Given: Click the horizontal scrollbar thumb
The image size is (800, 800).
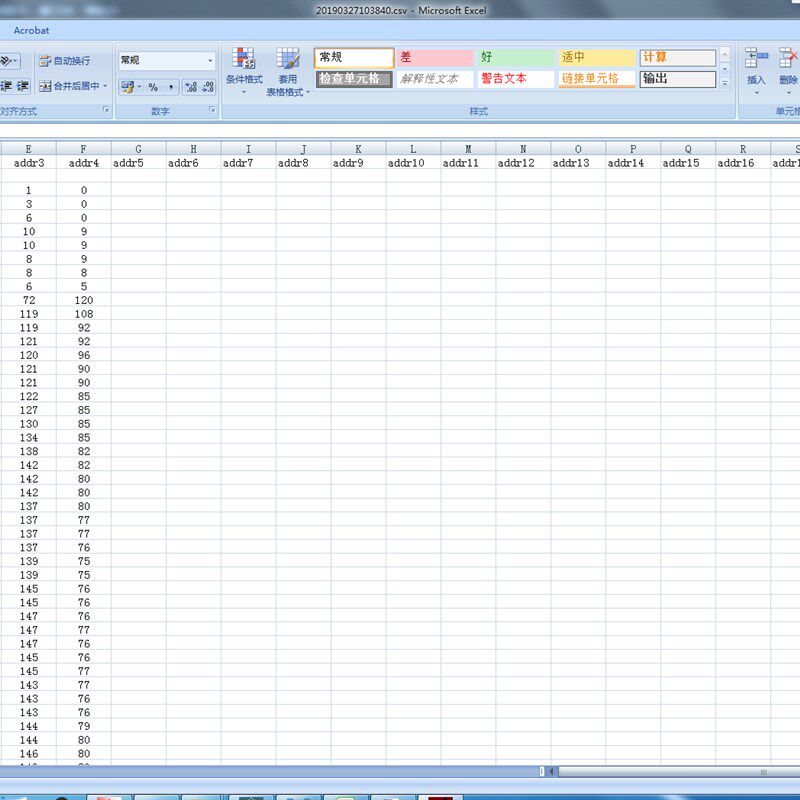Looking at the screenshot, I should [679, 772].
